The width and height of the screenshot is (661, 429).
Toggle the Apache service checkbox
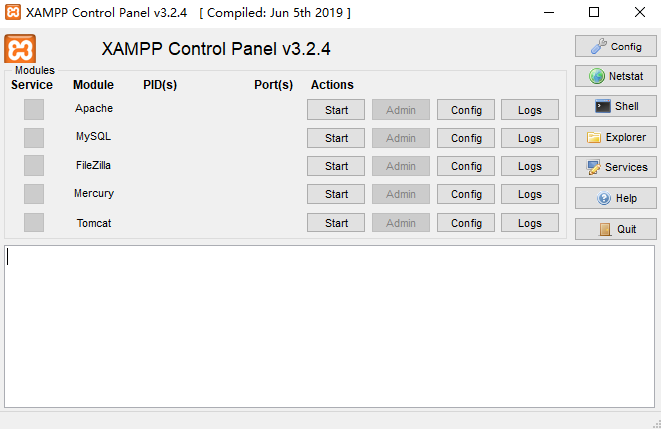tap(34, 110)
